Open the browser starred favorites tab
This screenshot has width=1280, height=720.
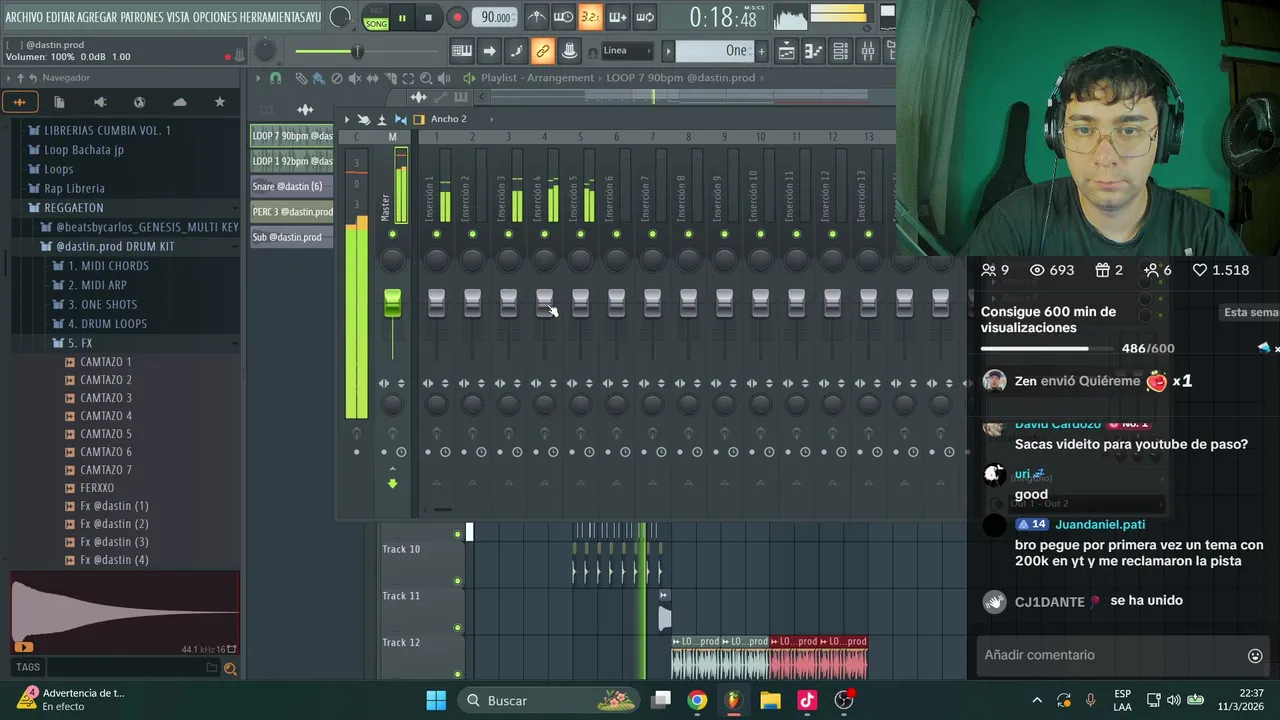tap(219, 102)
